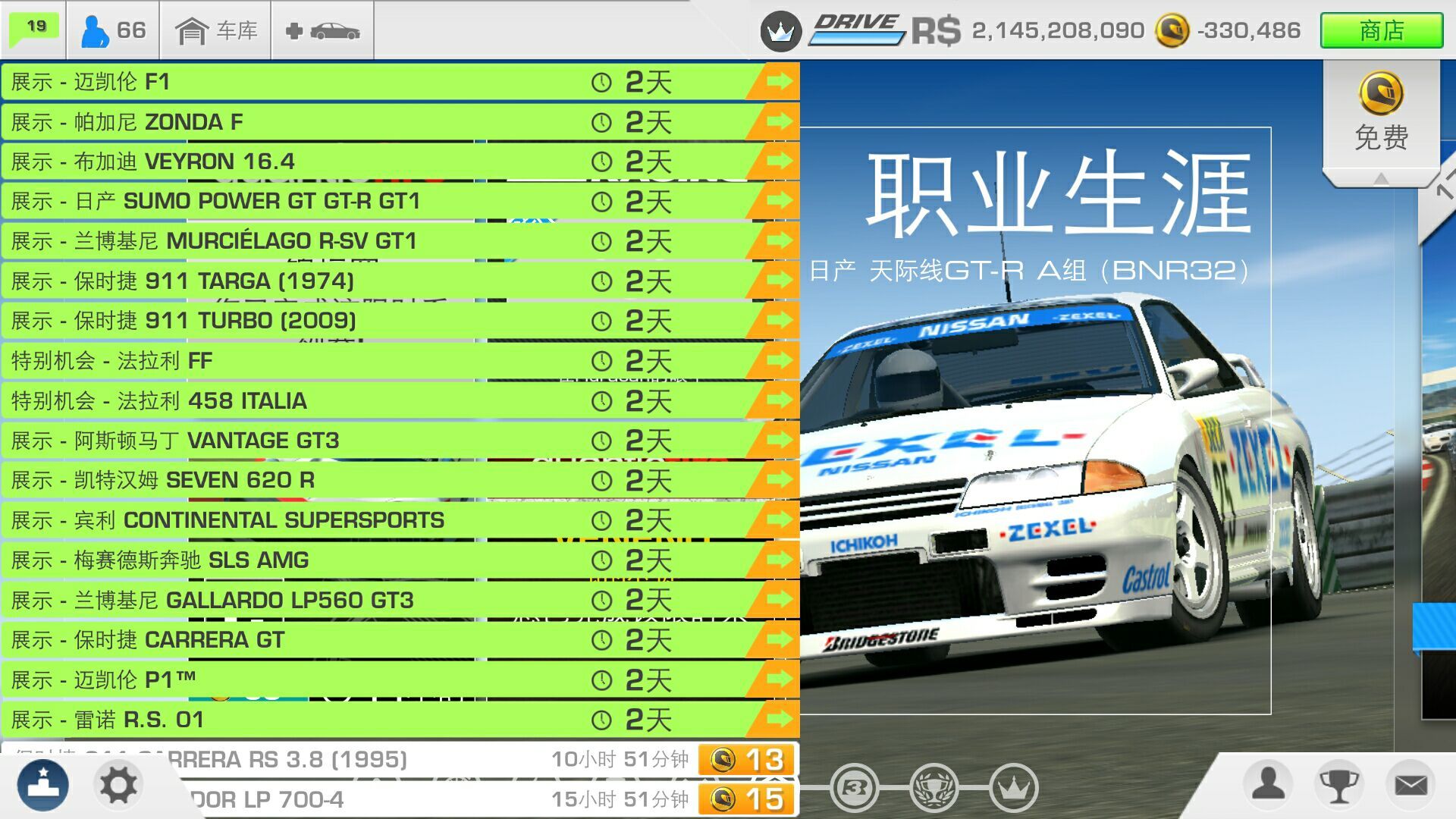Screen dimensions: 1456x819
Task: Open the mail envelope inbox icon
Action: (x=1410, y=785)
